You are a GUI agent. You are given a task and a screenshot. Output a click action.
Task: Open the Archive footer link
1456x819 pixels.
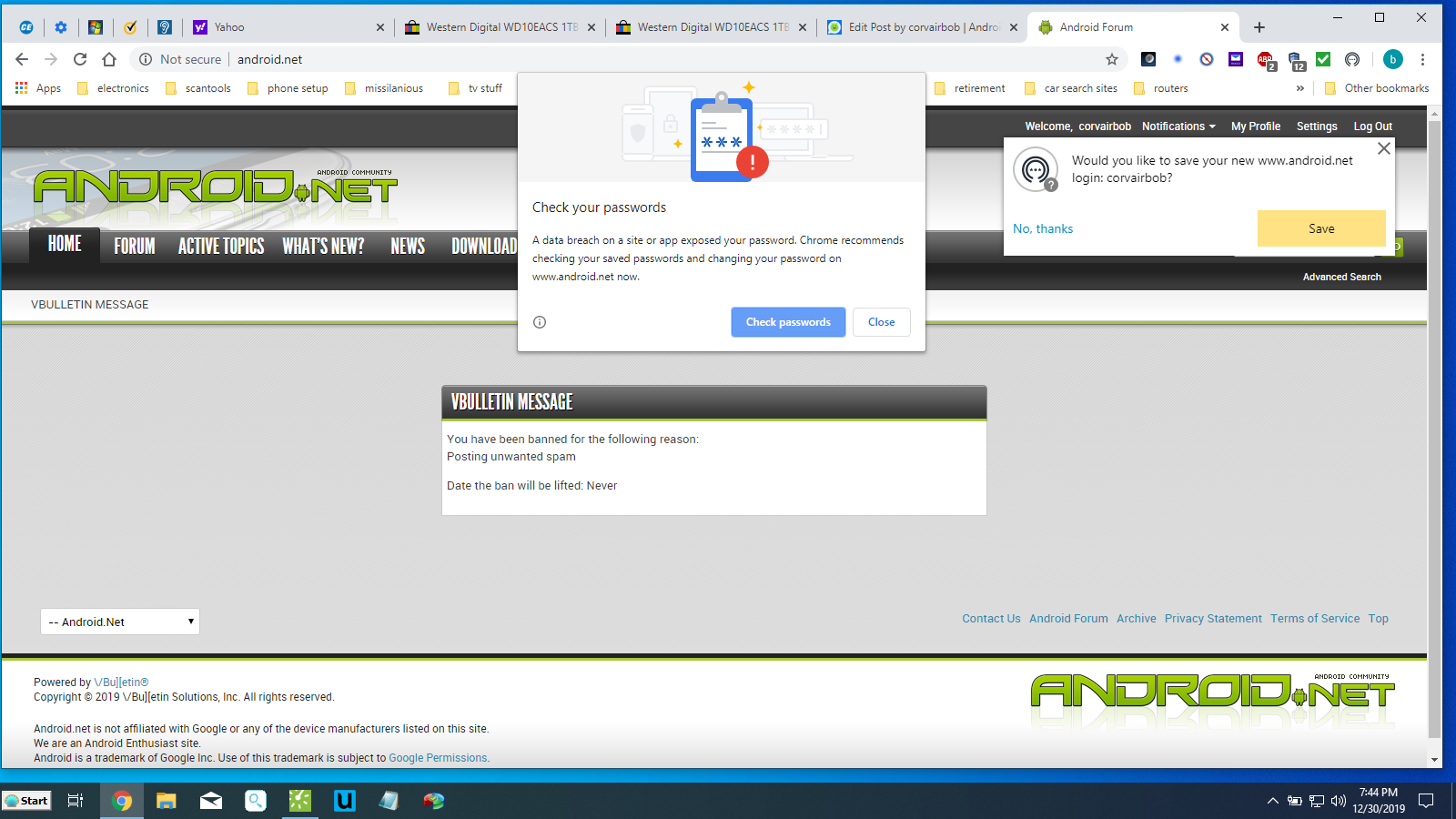(1137, 619)
